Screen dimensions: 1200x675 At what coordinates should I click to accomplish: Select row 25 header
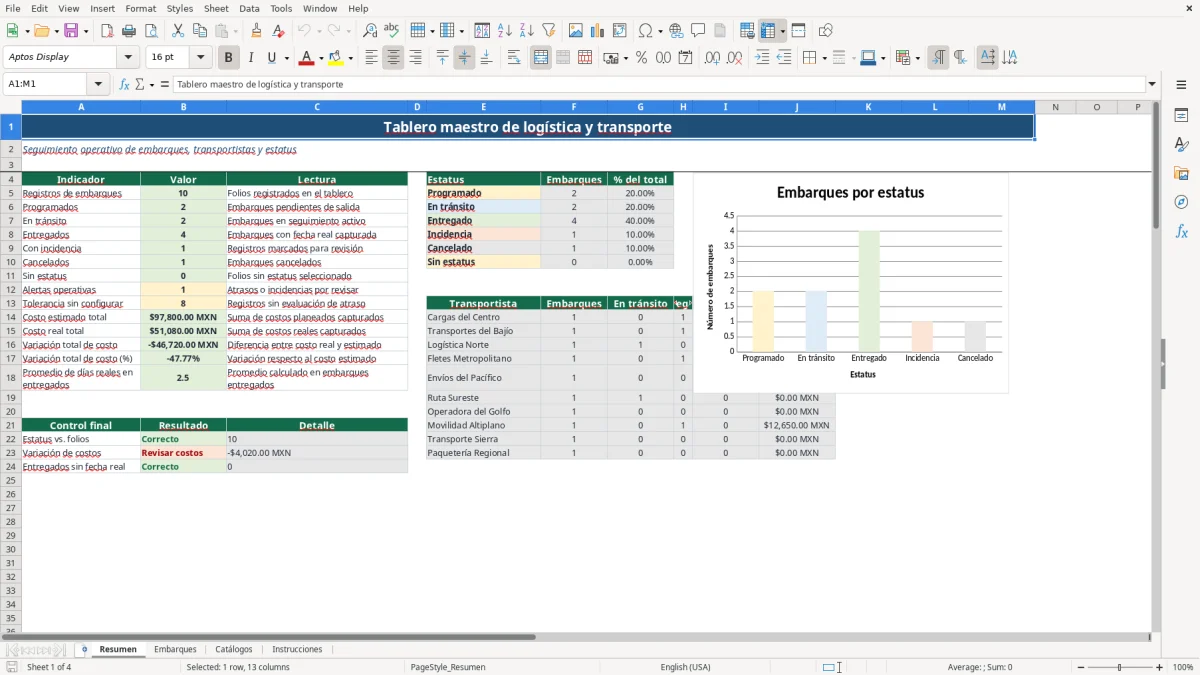click(10, 480)
